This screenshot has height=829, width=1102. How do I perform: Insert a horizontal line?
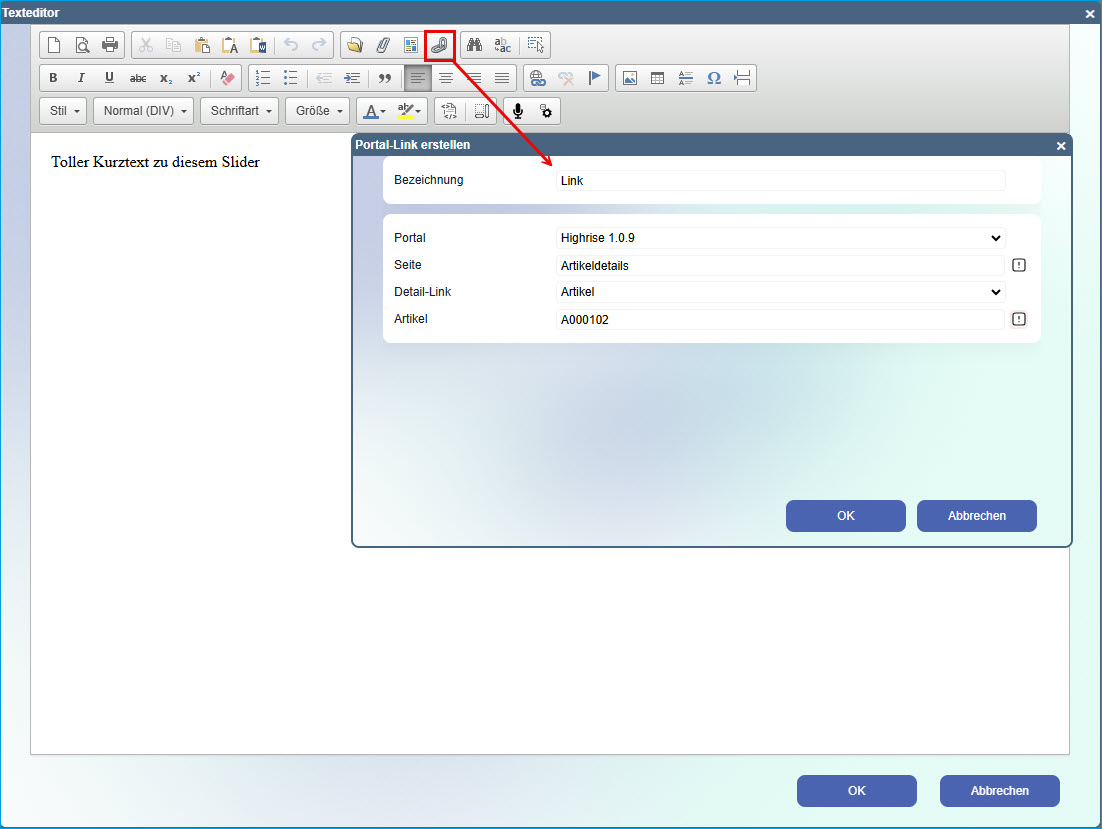(686, 78)
